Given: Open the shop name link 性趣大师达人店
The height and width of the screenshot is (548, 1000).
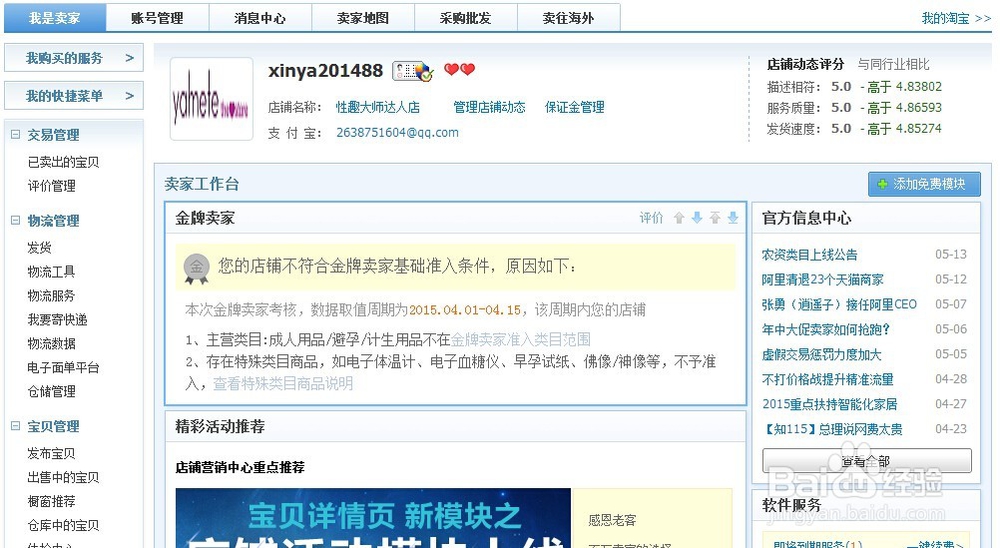Looking at the screenshot, I should tap(378, 107).
